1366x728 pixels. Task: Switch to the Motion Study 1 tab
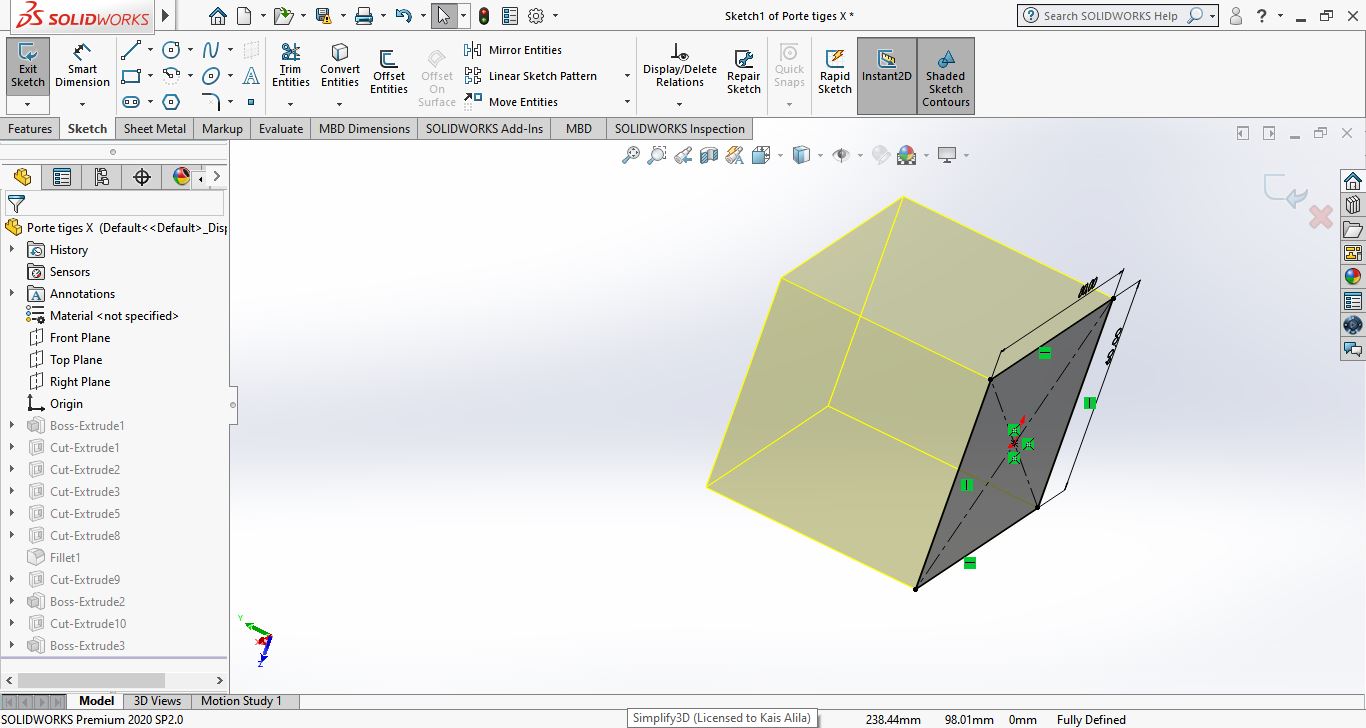click(241, 701)
